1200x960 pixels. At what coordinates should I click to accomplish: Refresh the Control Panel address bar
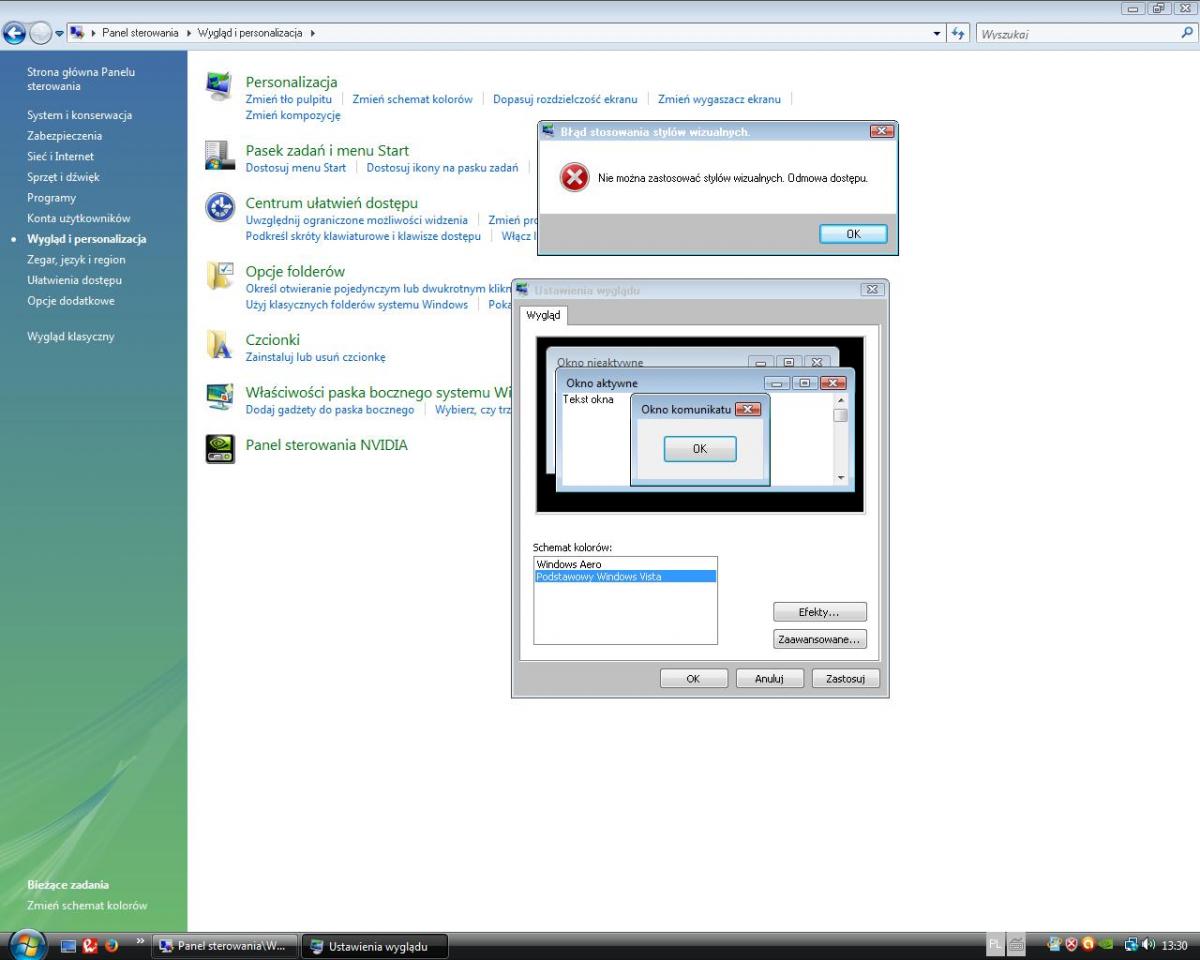958,33
